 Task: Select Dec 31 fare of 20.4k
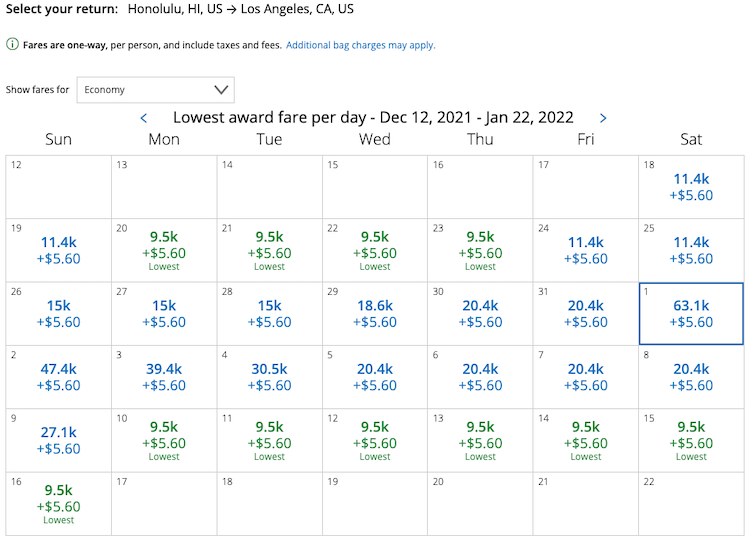coord(585,314)
